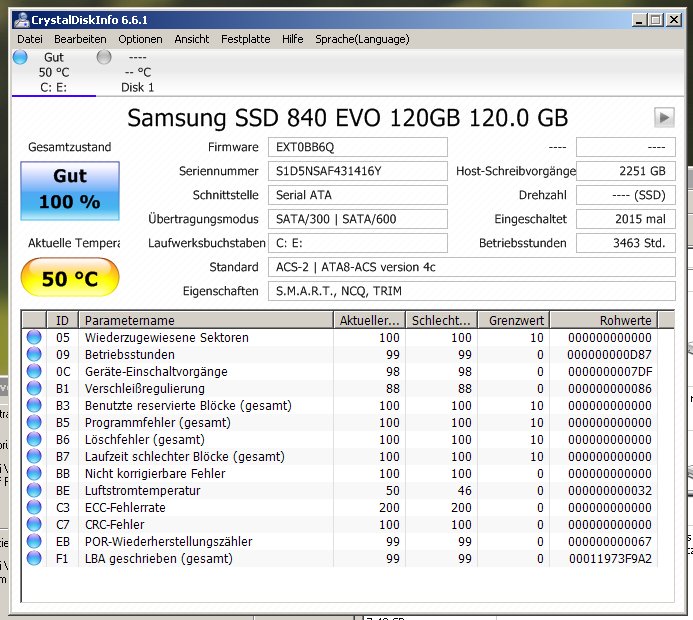Click the Aktueller... column header
Viewport: 693px width, 620px height.
tap(369, 320)
